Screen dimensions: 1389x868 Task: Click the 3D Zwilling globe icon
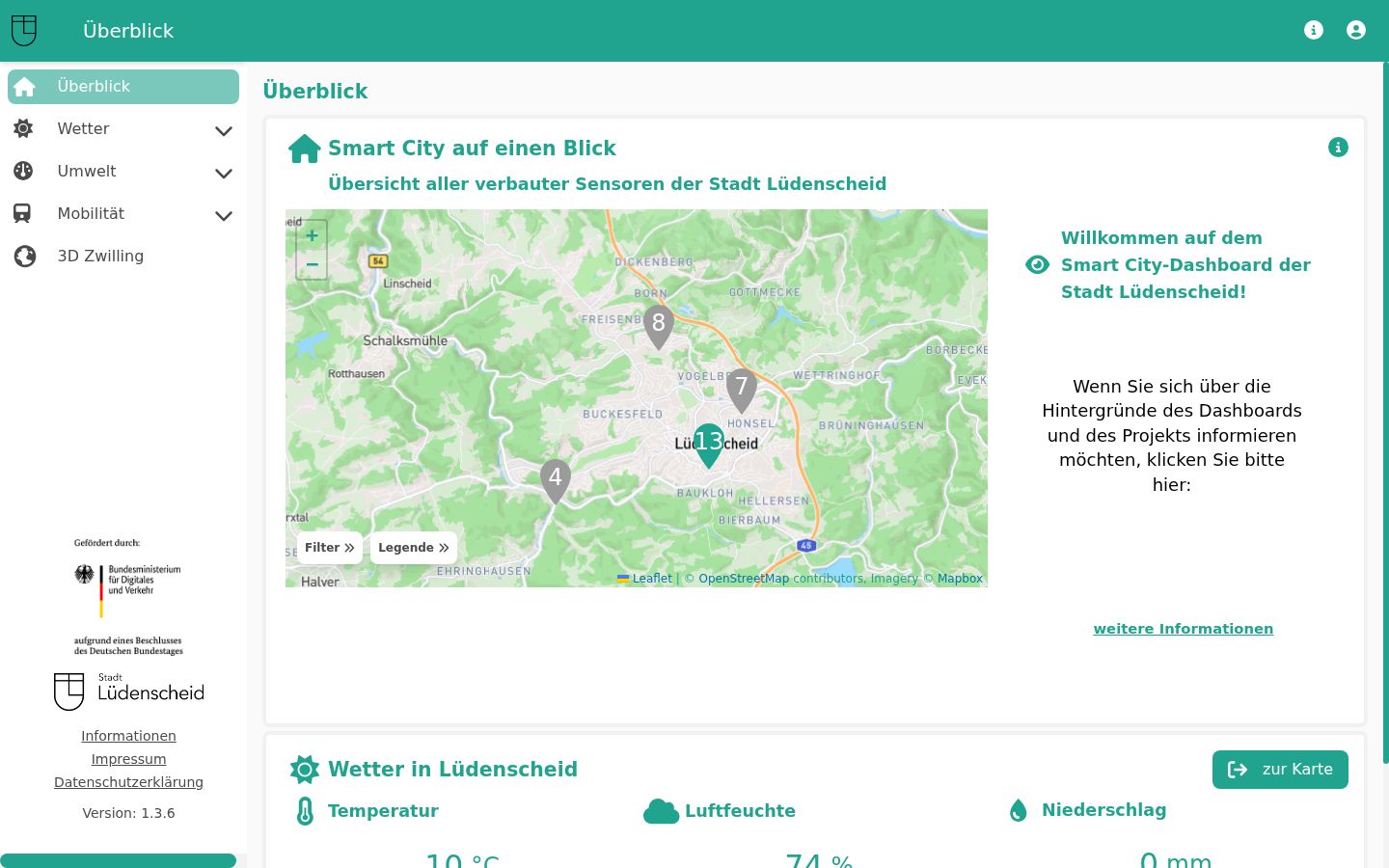click(x=24, y=257)
